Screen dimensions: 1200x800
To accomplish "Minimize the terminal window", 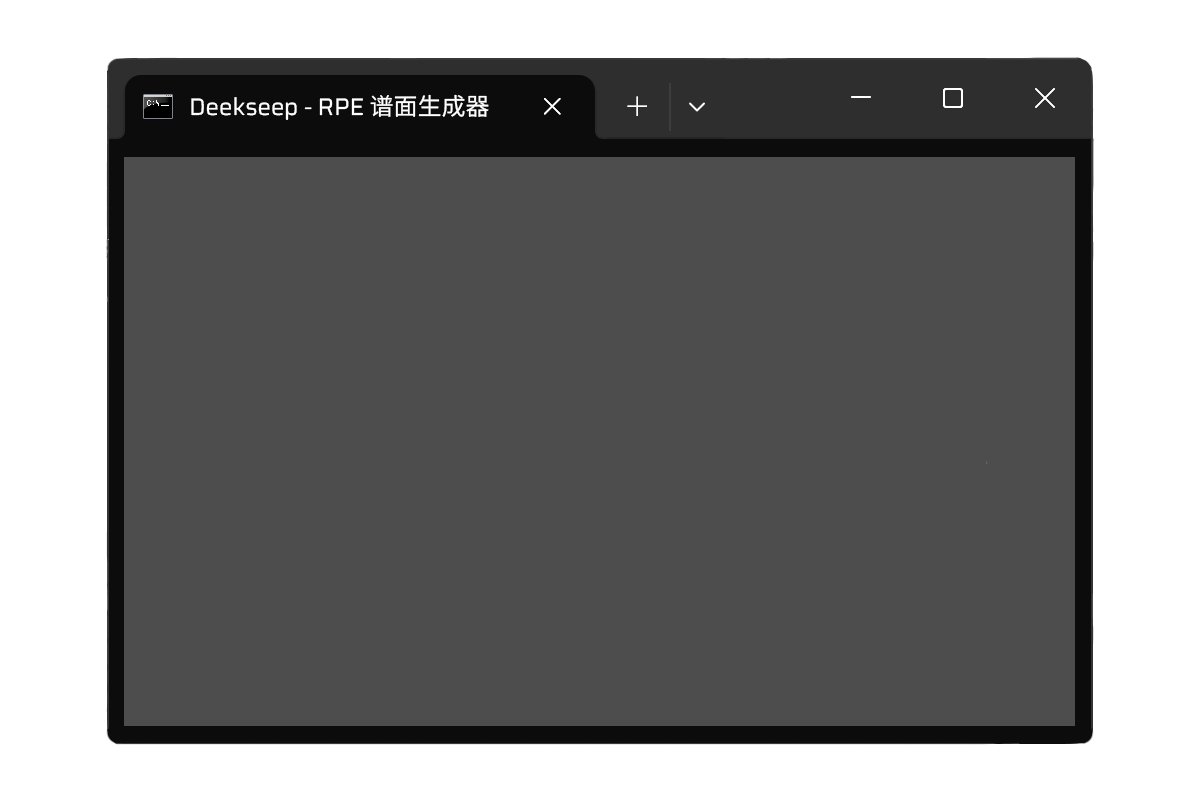I will coord(861,98).
